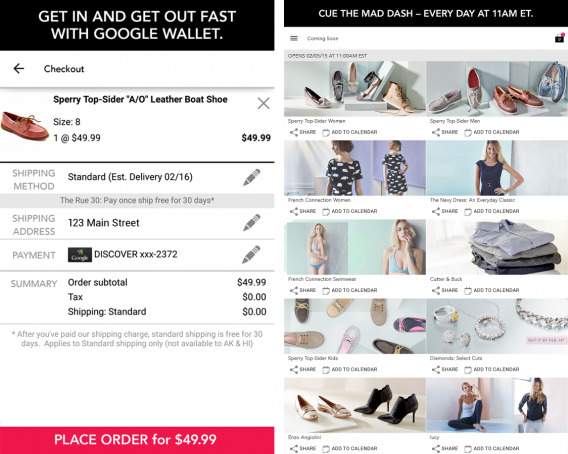
Task: Edit the shipping method pencil icon
Action: 251,177
